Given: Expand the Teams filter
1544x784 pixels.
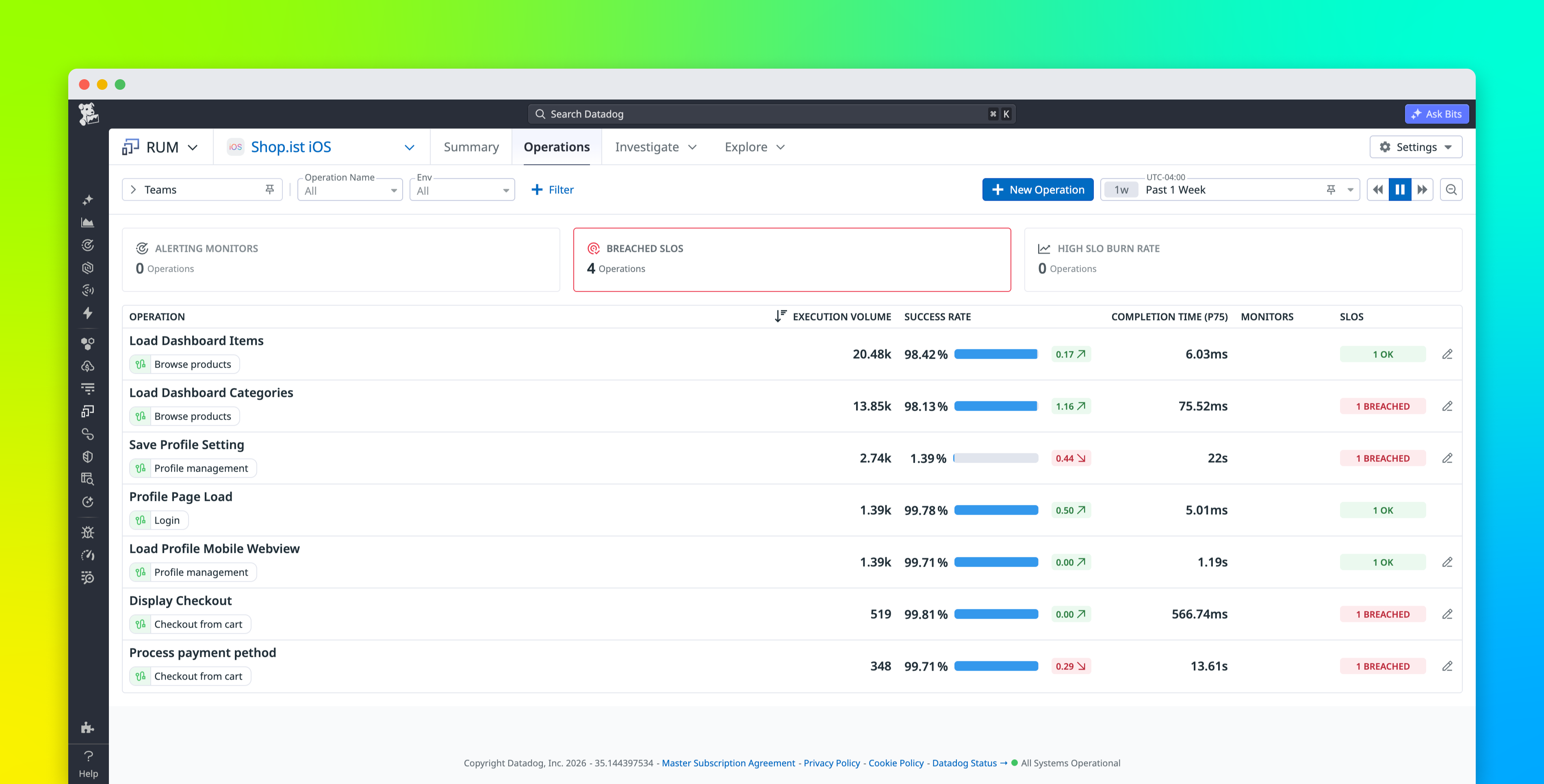Looking at the screenshot, I should coord(134,189).
